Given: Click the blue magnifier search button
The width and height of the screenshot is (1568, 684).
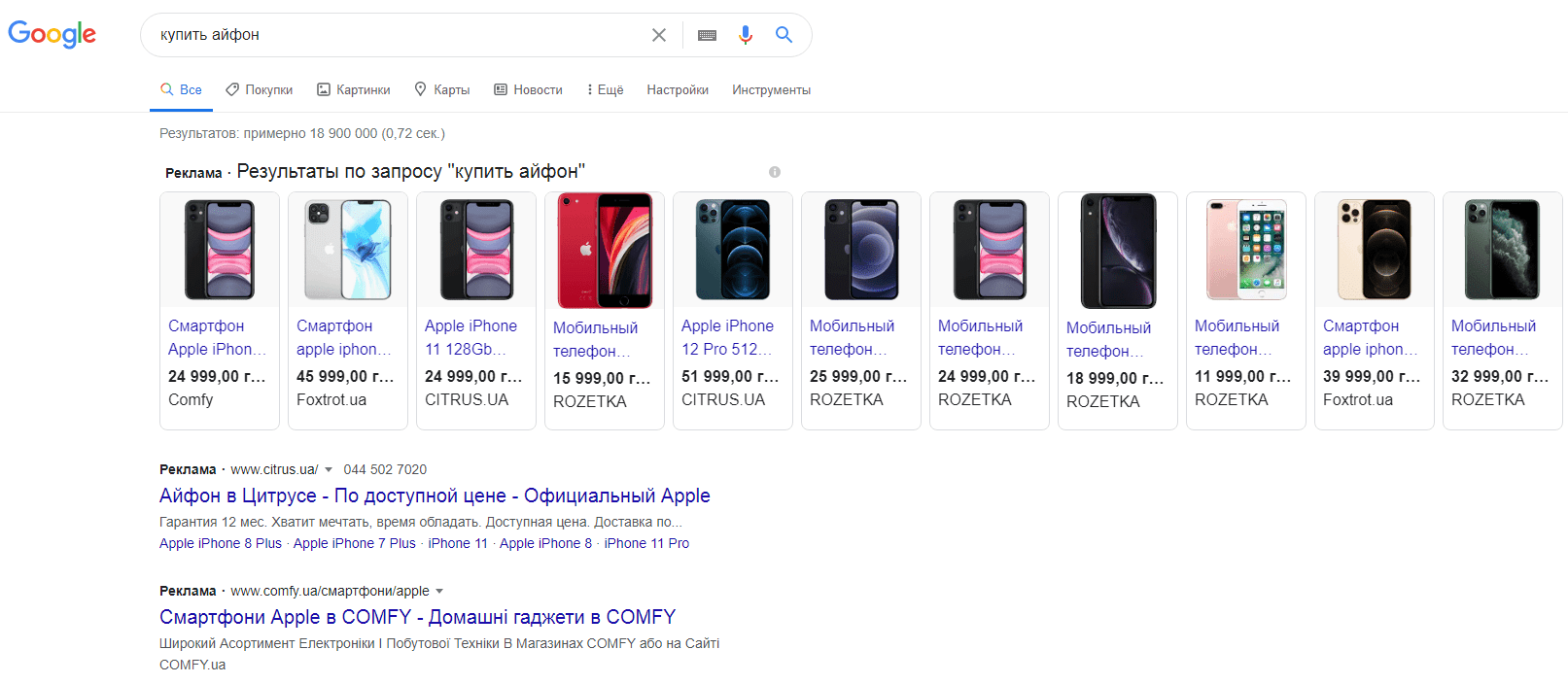Looking at the screenshot, I should pyautogui.click(x=784, y=35).
